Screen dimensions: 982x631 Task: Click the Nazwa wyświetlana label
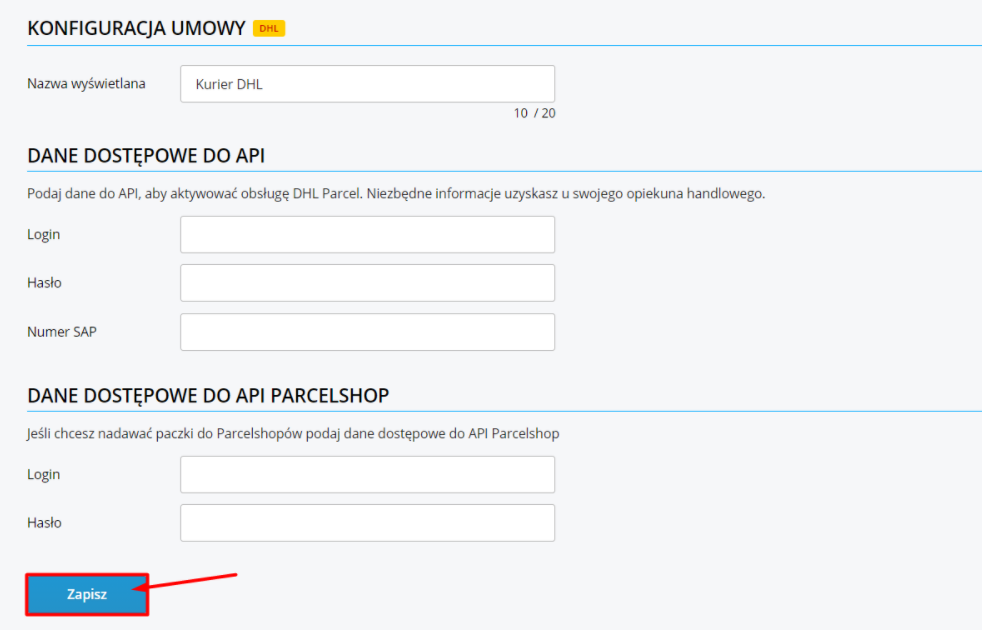pyautogui.click(x=86, y=83)
